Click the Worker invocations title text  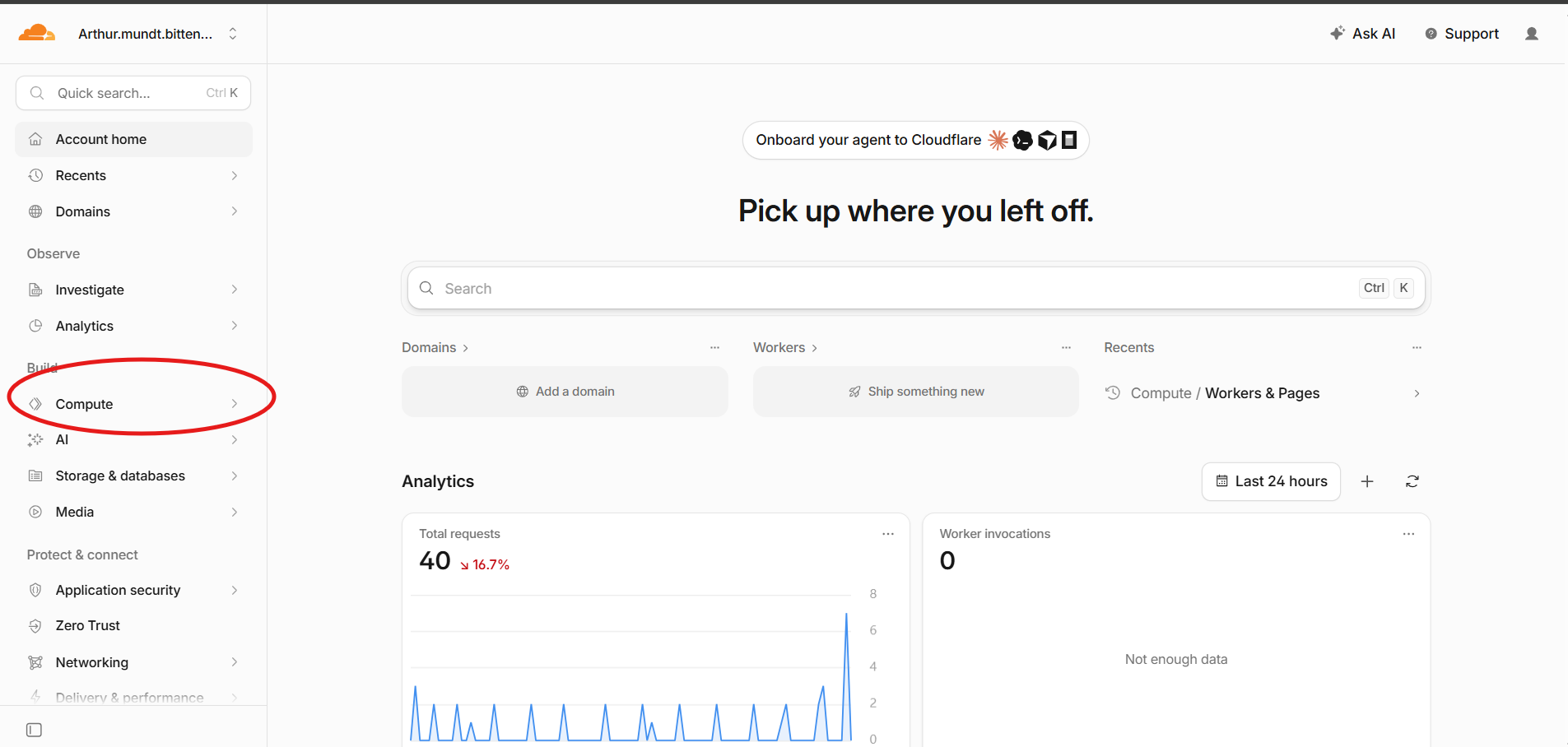pos(995,534)
